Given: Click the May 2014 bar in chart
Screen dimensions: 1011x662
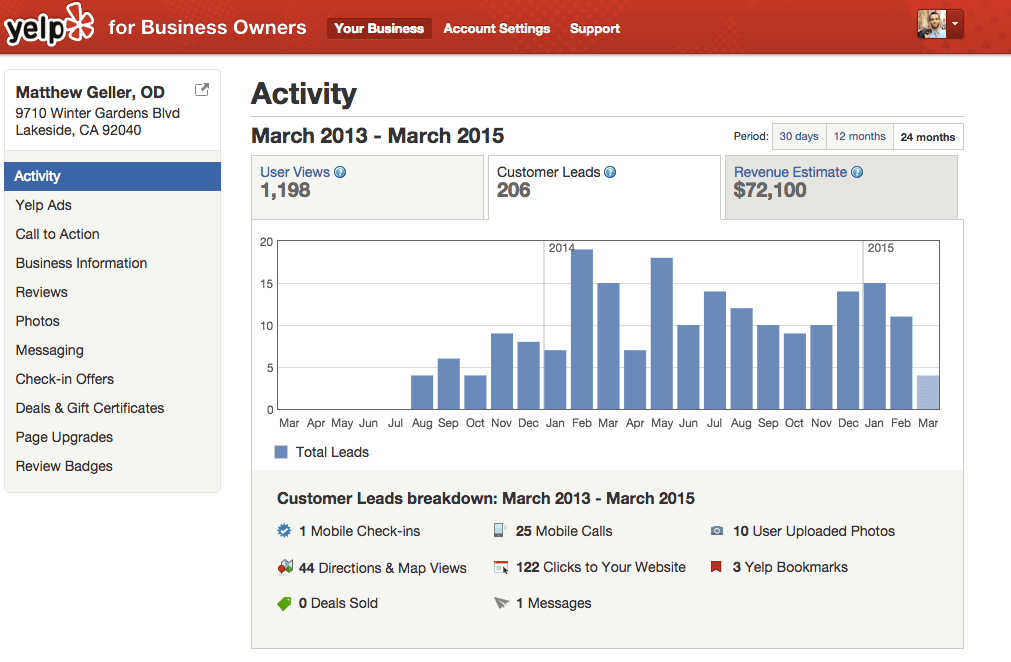Looking at the screenshot, I should (x=662, y=334).
